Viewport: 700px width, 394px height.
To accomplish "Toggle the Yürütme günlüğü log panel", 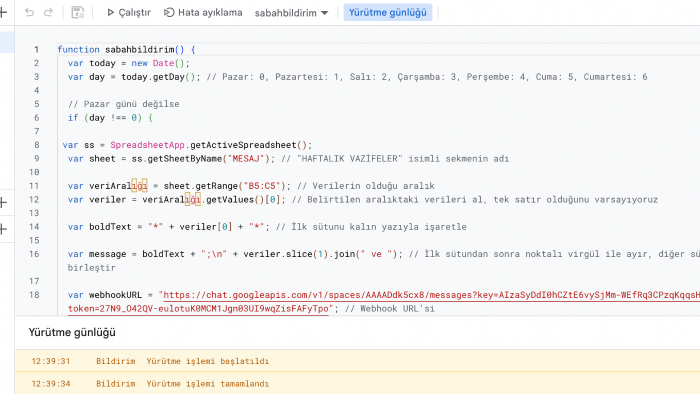I will click(388, 12).
